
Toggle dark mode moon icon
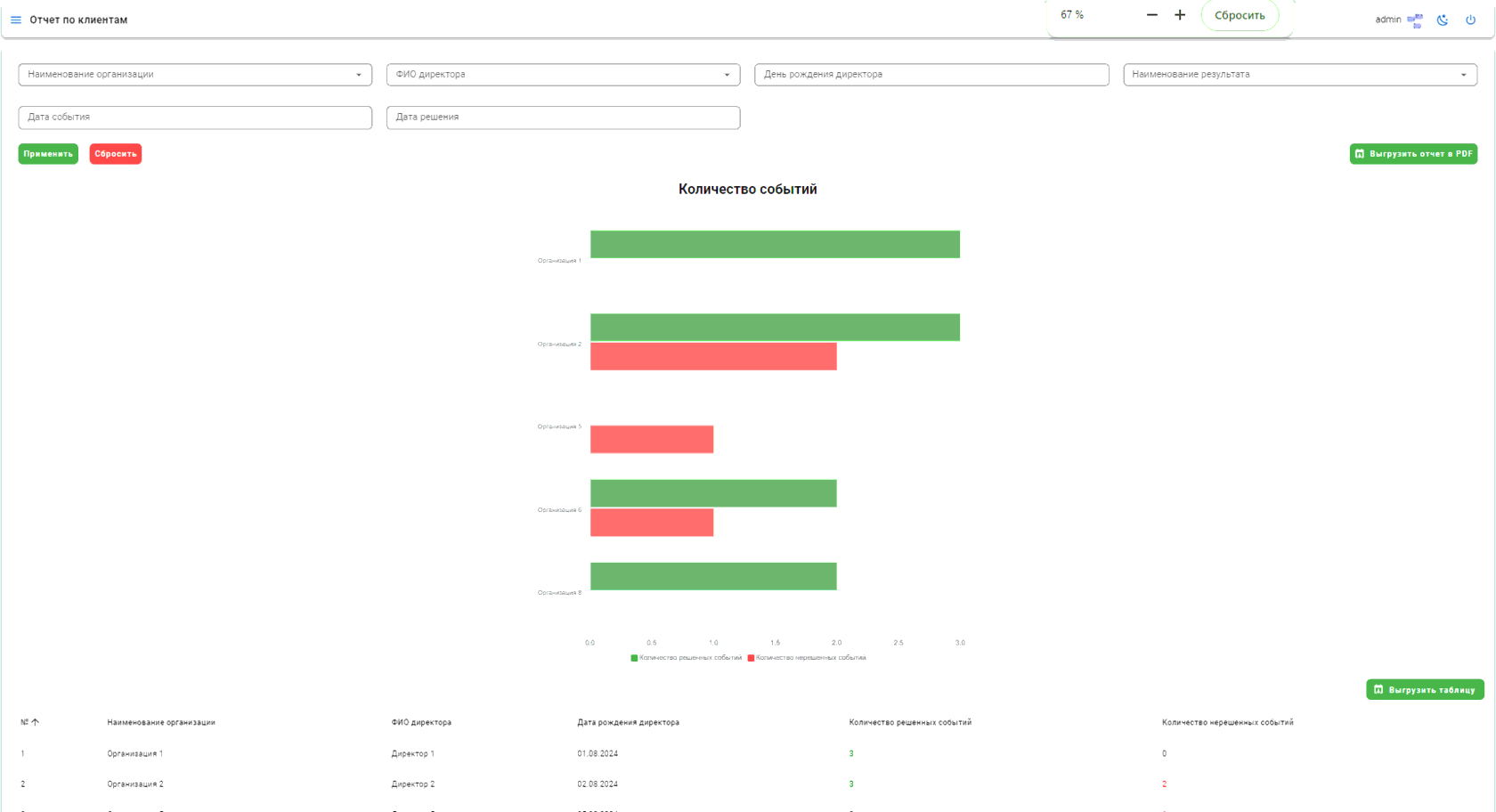pos(1443,20)
